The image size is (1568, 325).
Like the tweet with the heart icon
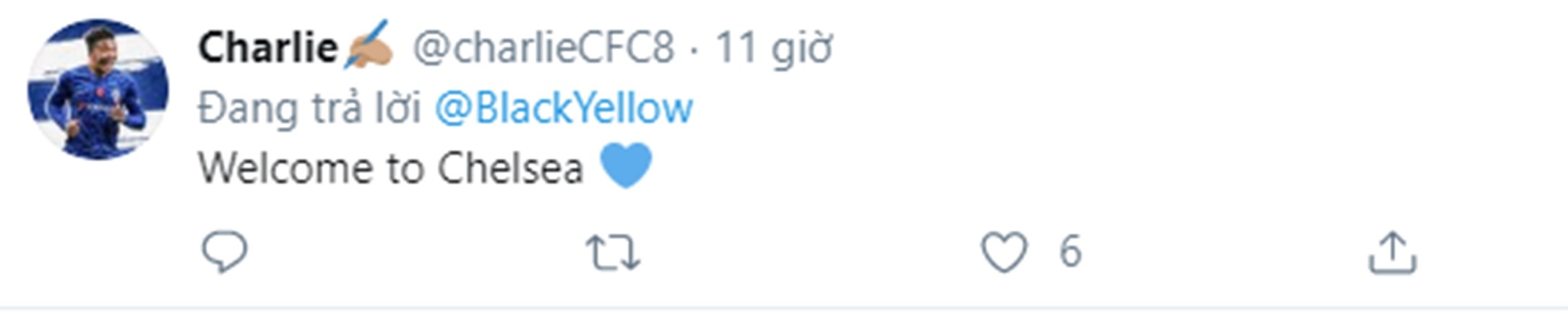point(1004,252)
